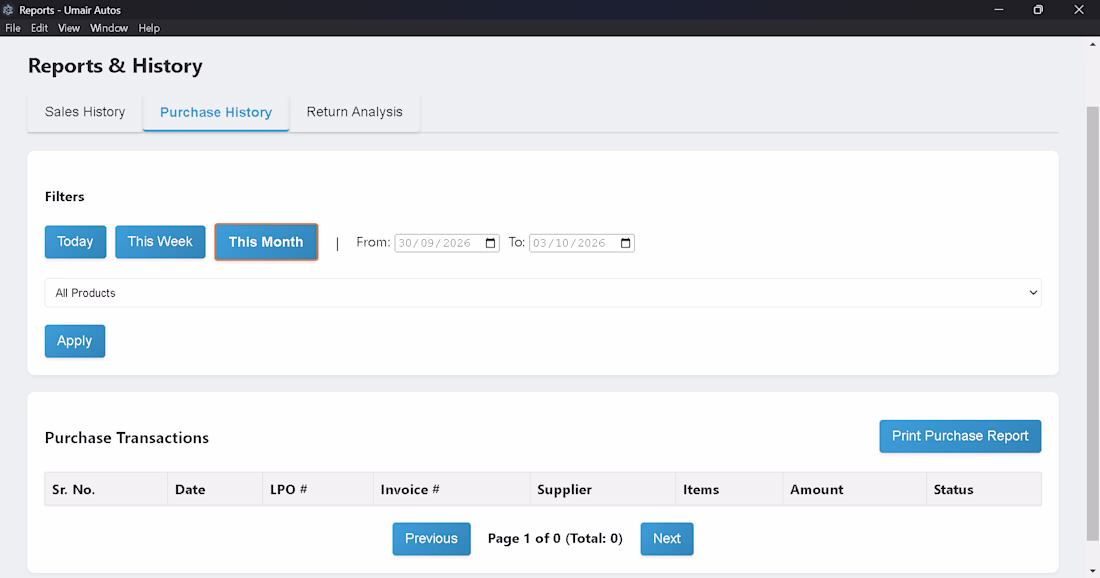Viewport: 1100px width, 578px height.
Task: Click the Amount column header
Action: (x=854, y=490)
